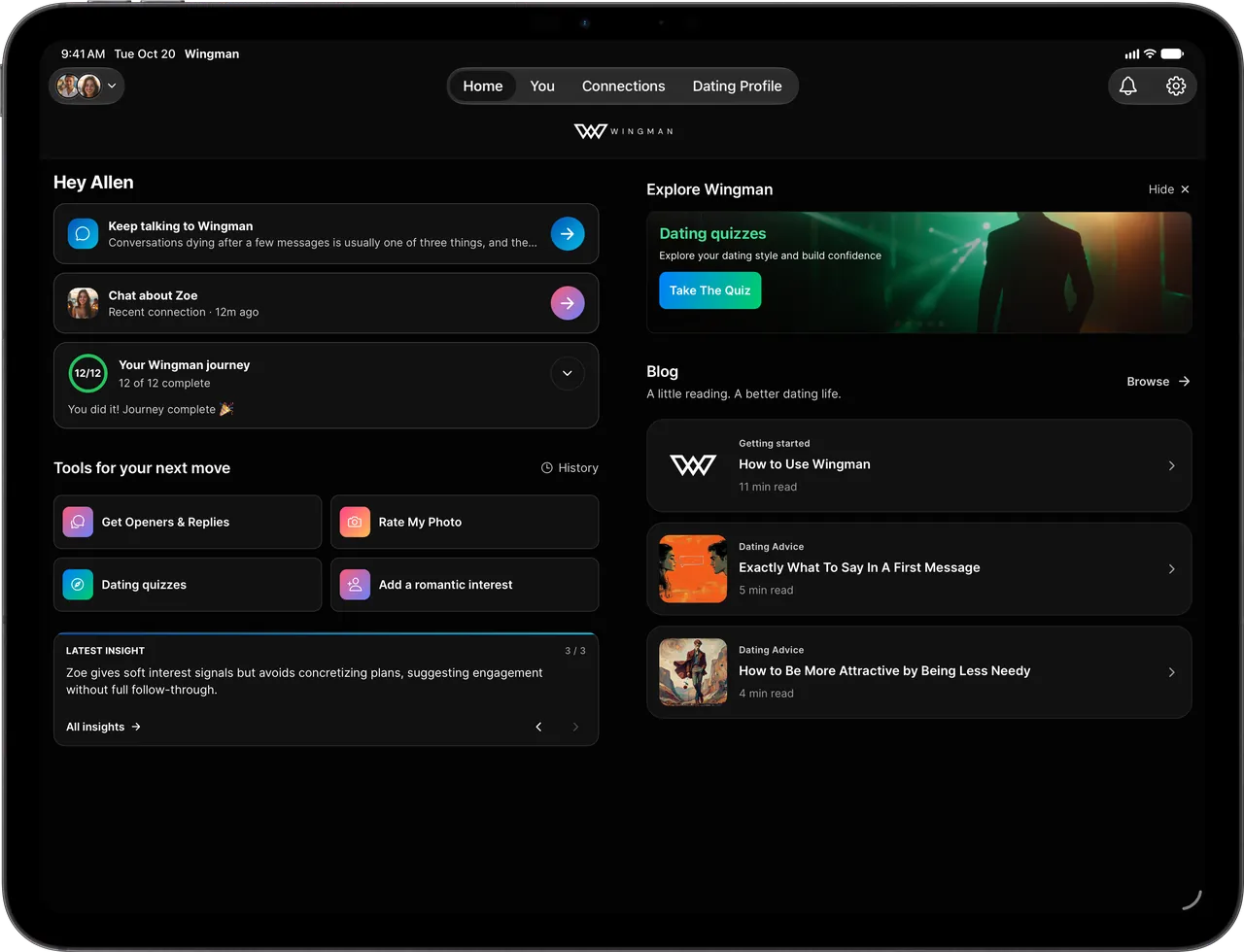Click the blue arrow on Keep talking to Wingman
The width and height of the screenshot is (1244, 952).
tap(568, 234)
